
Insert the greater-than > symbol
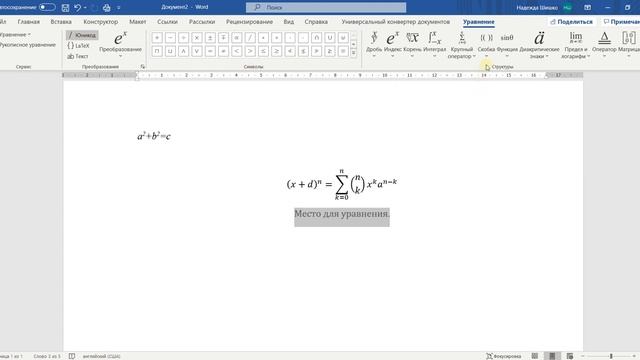pos(250,51)
